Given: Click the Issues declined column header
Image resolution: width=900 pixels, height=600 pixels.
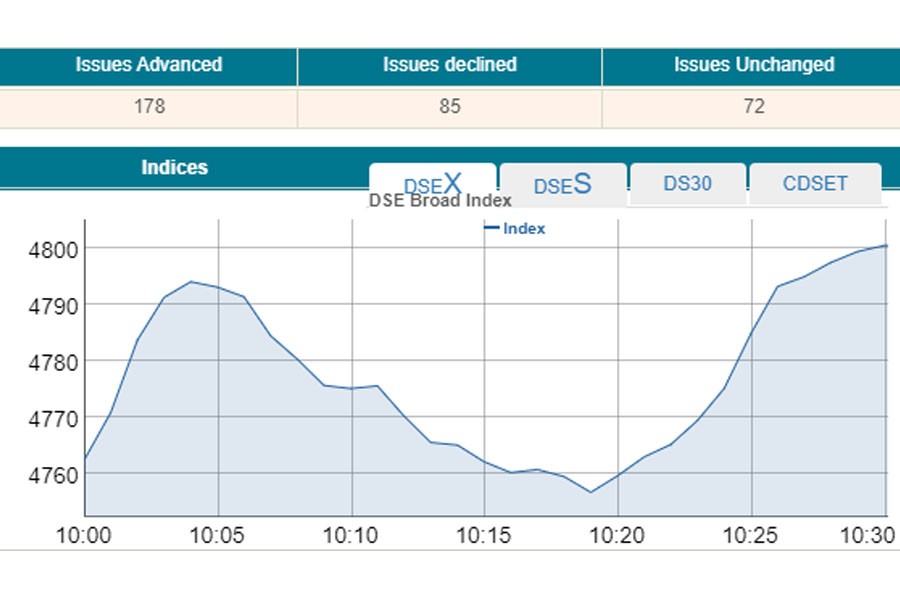Looking at the screenshot, I should tap(449, 65).
